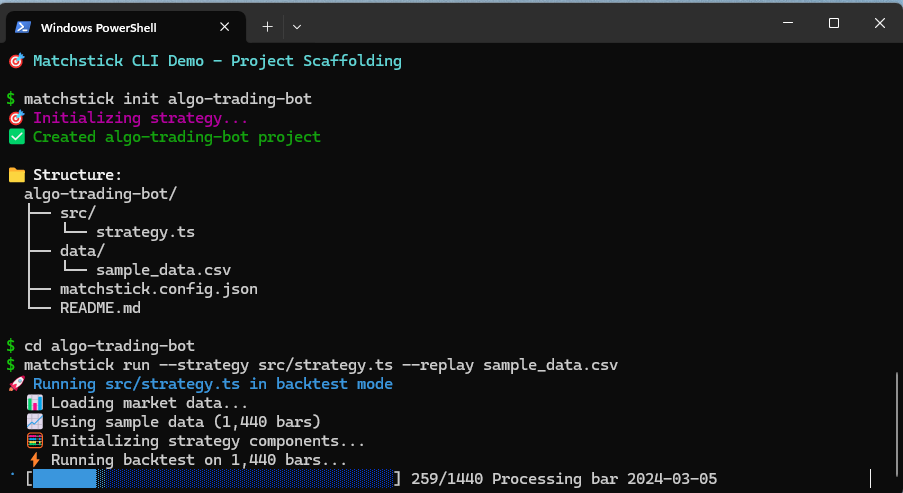Open a new tab with the plus button
Screen dimensions: 903x493
coord(267,26)
